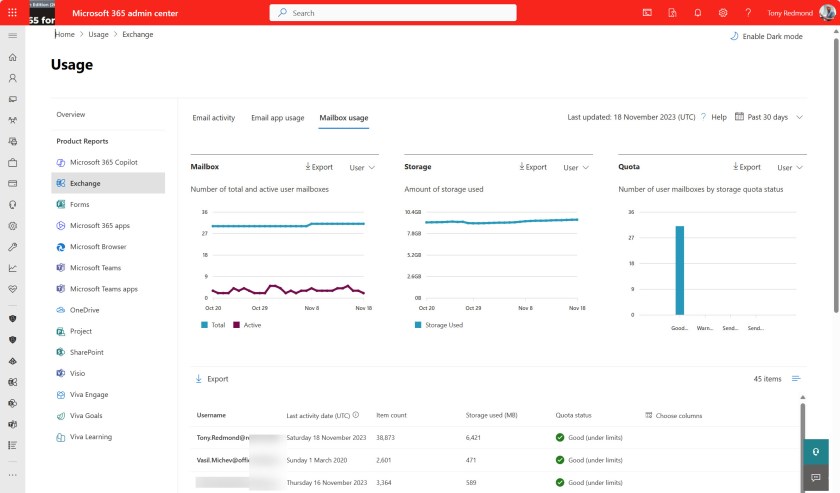Viewport: 840px width, 493px height.
Task: Click the Microsoft Browser Edge icon
Action: [61, 246]
